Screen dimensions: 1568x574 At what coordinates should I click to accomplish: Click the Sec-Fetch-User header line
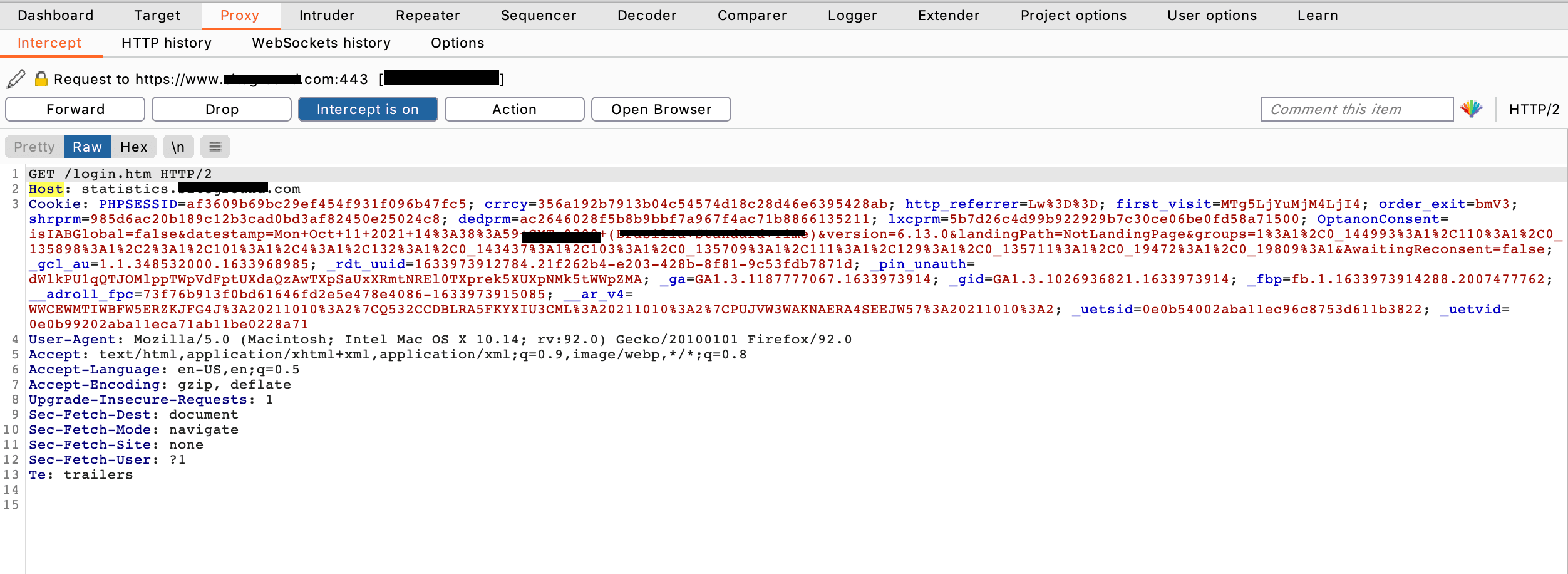pyautogui.click(x=107, y=459)
